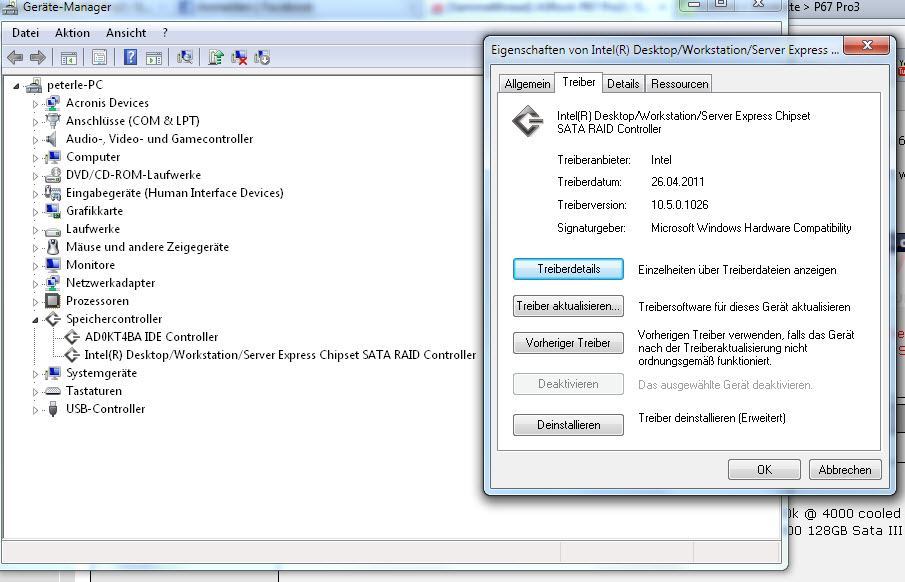Viewport: 905px width, 582px height.
Task: Expand the USB-Controller node
Action: (35, 410)
